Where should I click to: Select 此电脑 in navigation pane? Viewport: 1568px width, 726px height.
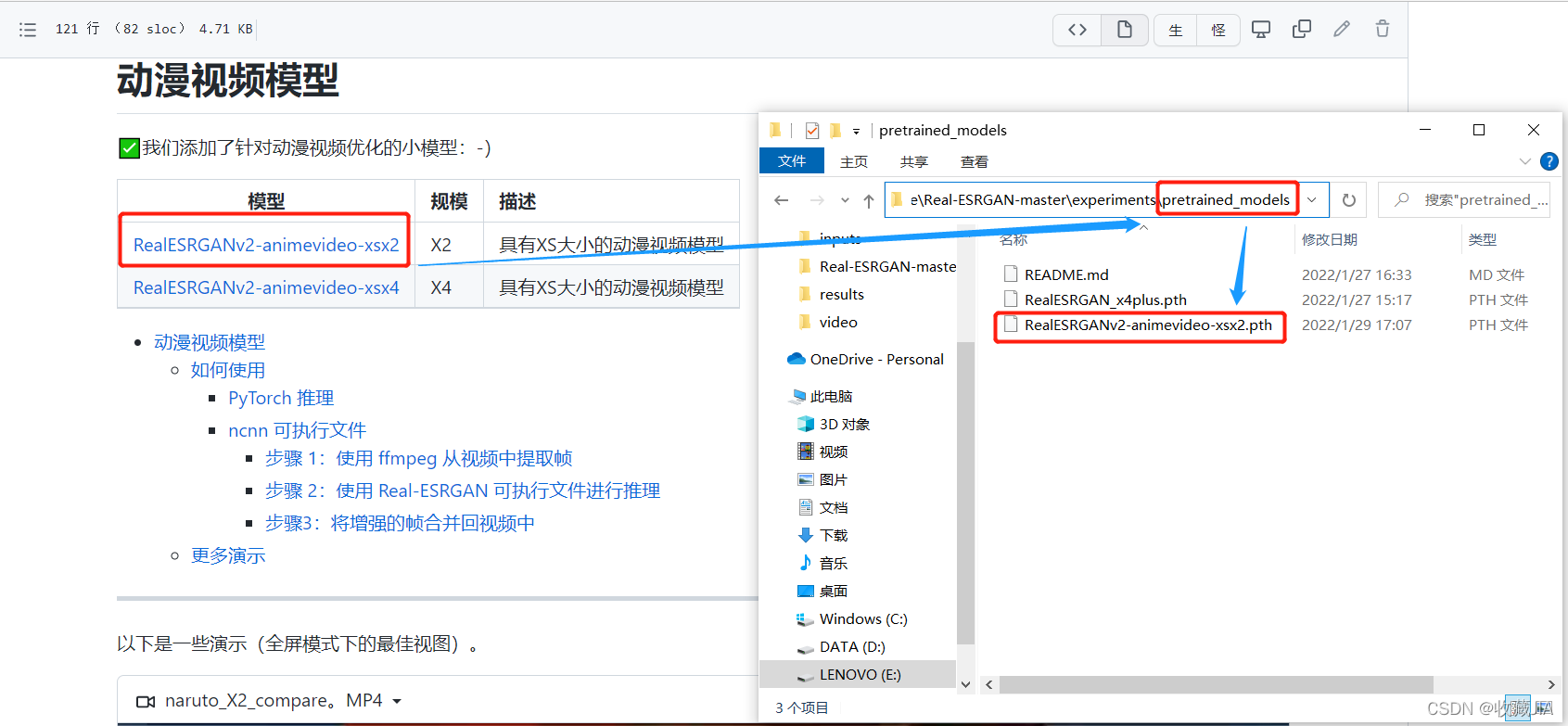(831, 397)
